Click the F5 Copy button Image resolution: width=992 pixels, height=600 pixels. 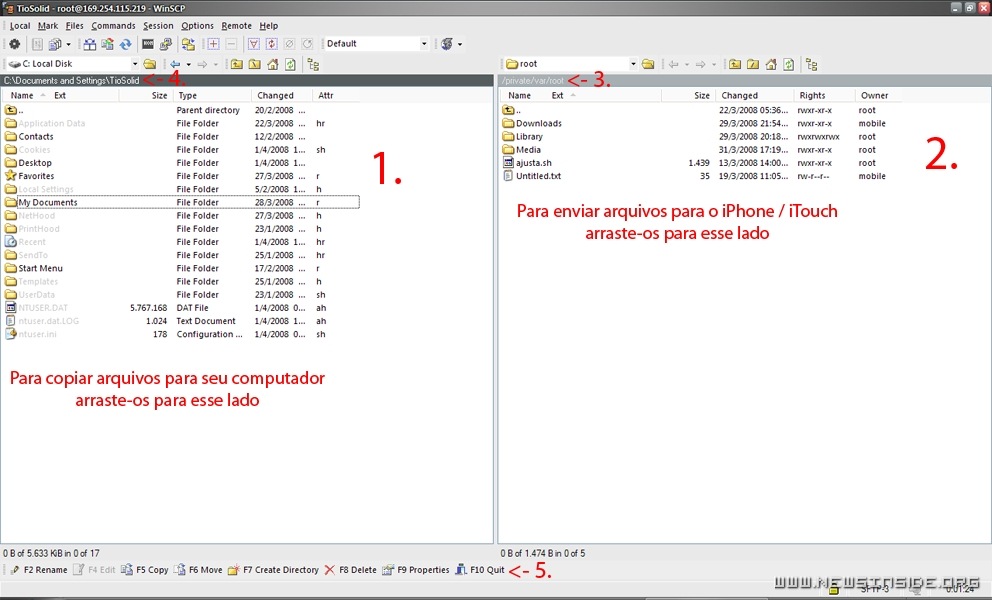[x=145, y=570]
